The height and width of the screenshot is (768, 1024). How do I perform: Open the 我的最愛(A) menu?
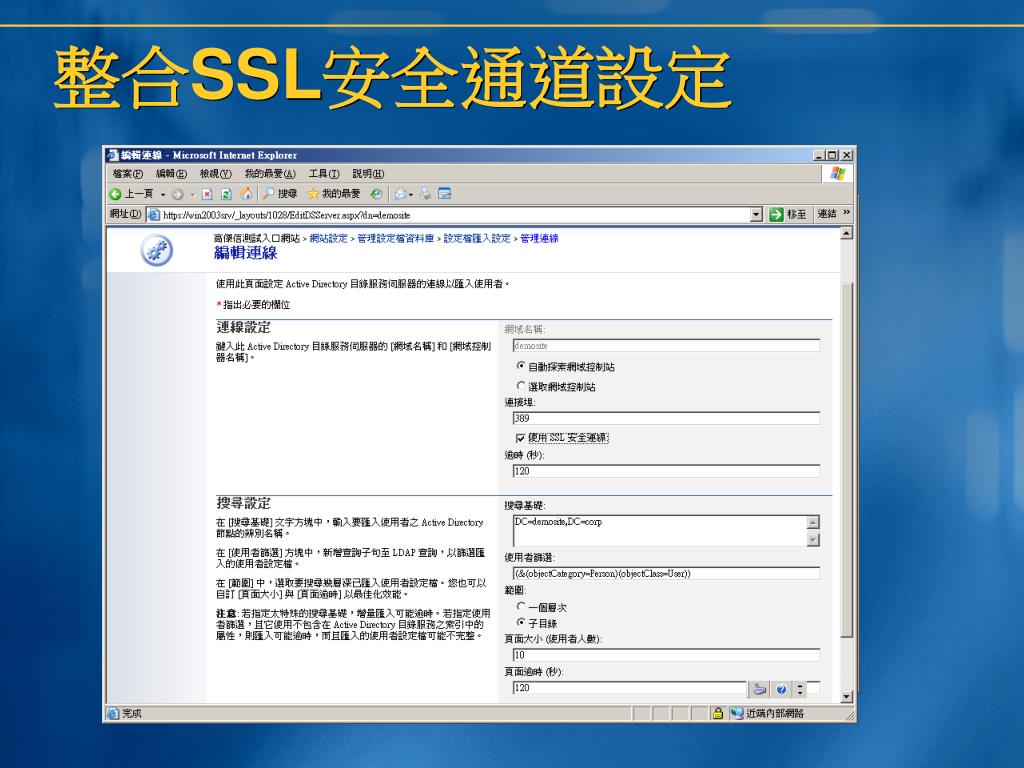(x=270, y=174)
